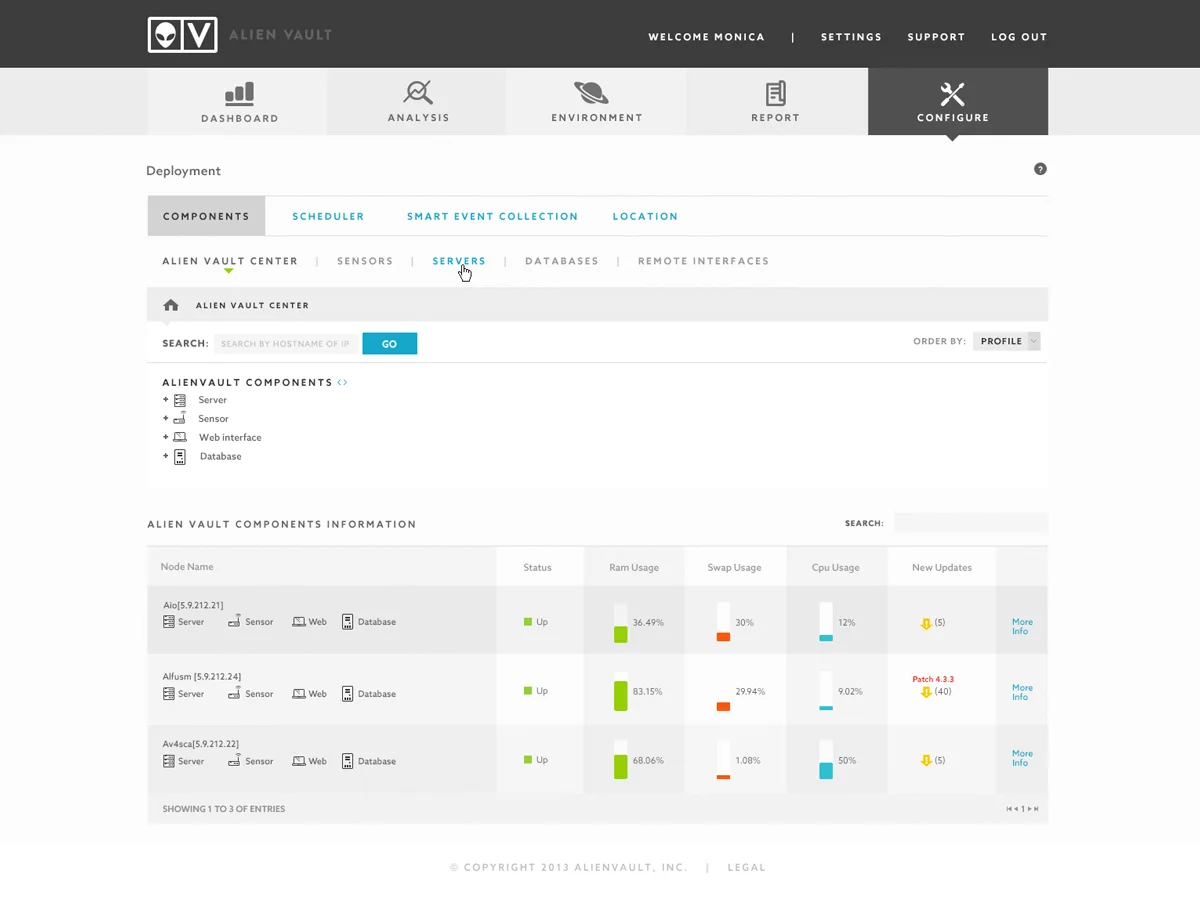Click the Server icon in the Aio row

tap(169, 622)
